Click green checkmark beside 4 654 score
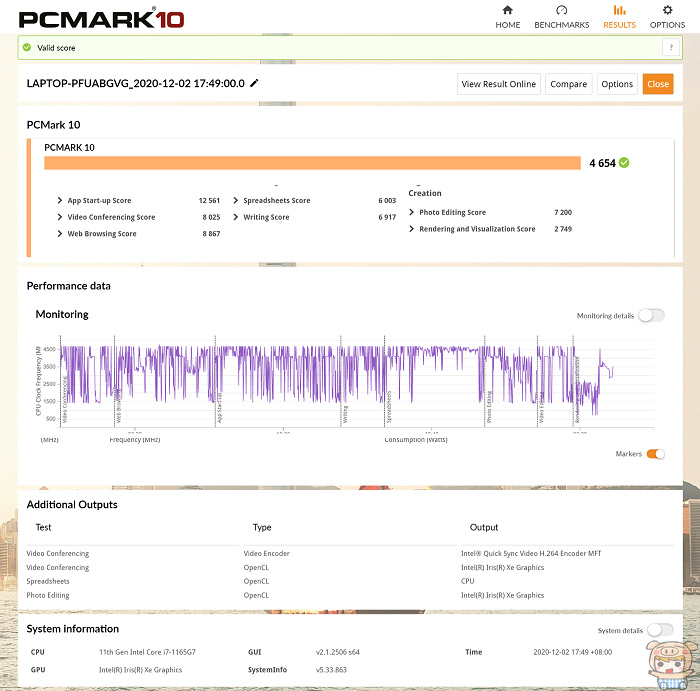This screenshot has height=691, width=700. point(624,162)
